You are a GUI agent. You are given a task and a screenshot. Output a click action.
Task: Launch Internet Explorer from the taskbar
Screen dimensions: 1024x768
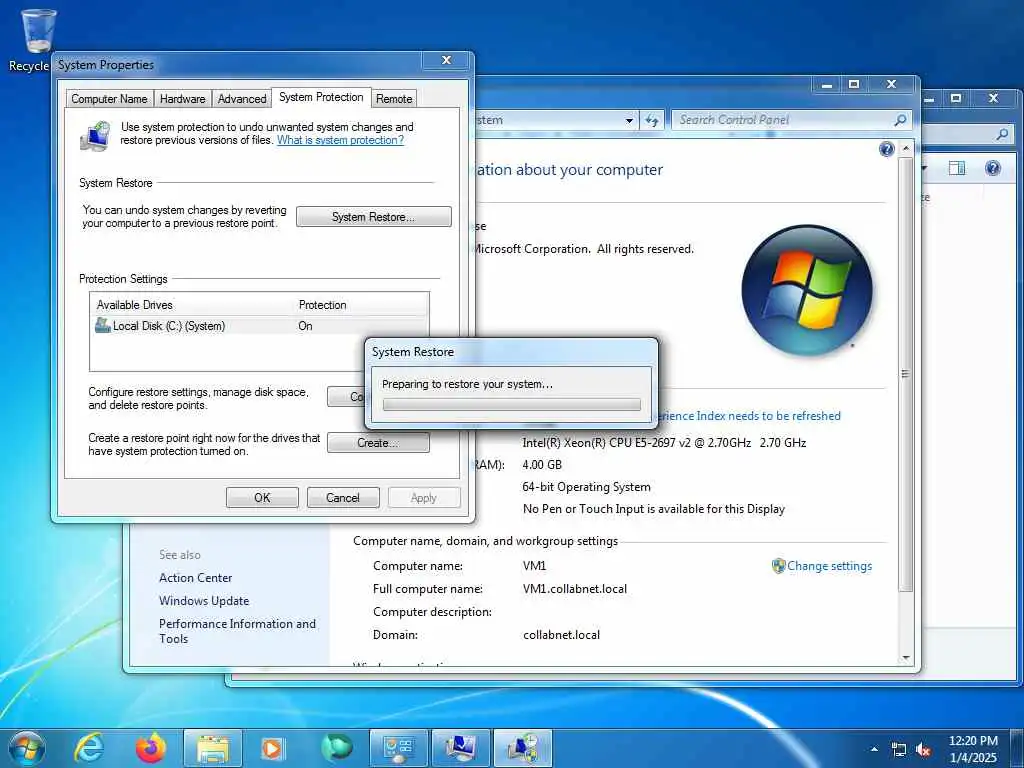click(89, 748)
